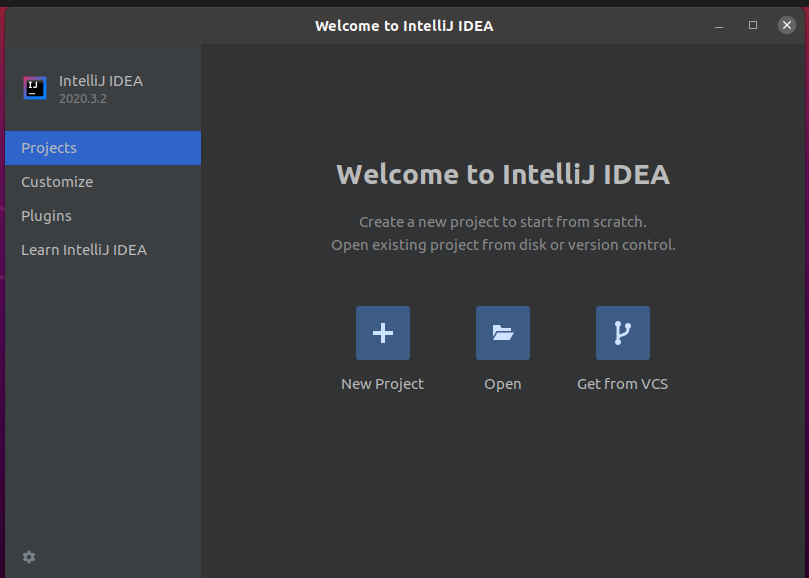Click the window title bar text

404,26
